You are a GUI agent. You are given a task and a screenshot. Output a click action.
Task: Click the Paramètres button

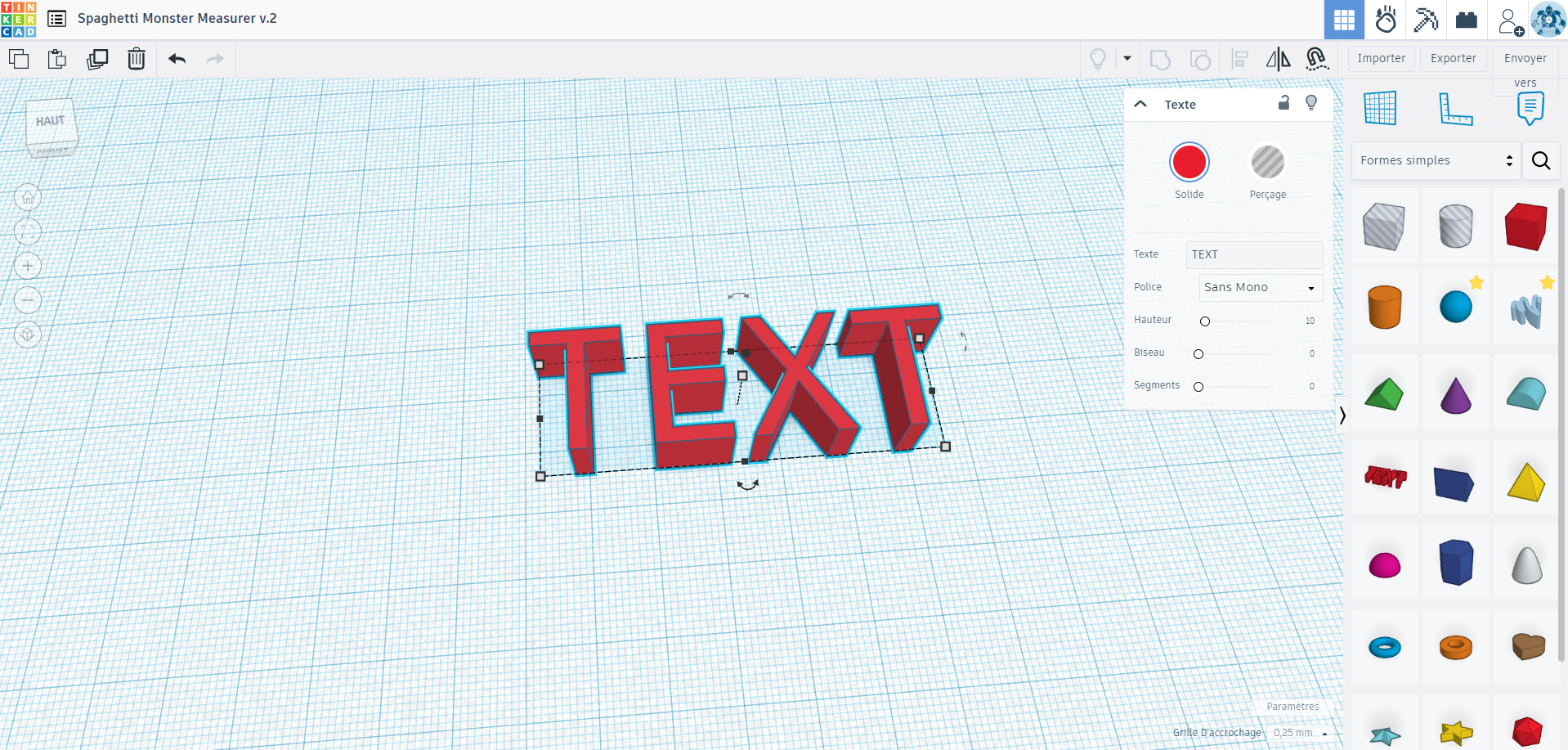click(x=1292, y=707)
